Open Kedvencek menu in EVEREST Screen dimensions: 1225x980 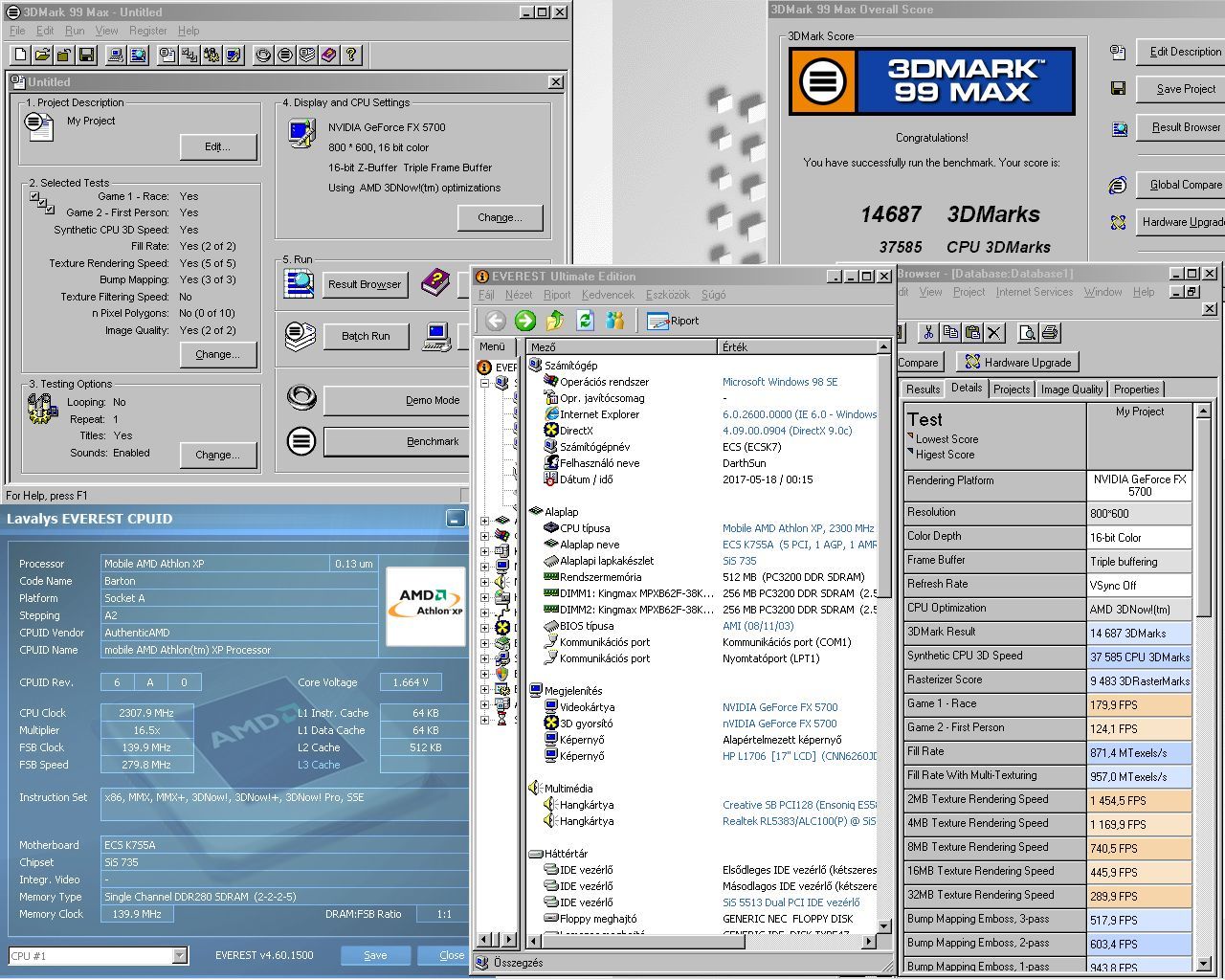tap(608, 295)
